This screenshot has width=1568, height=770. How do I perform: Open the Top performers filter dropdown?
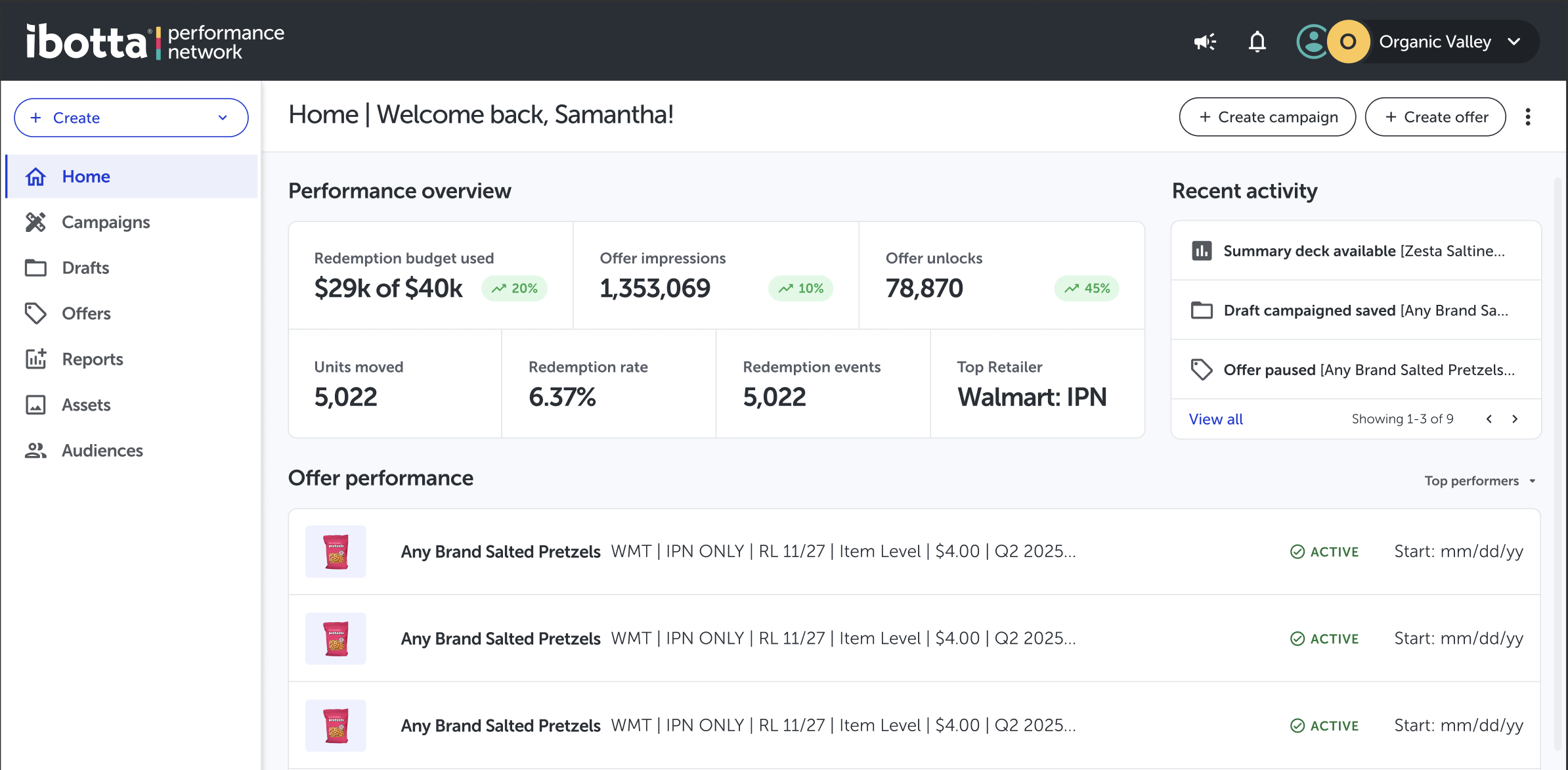click(x=1480, y=481)
